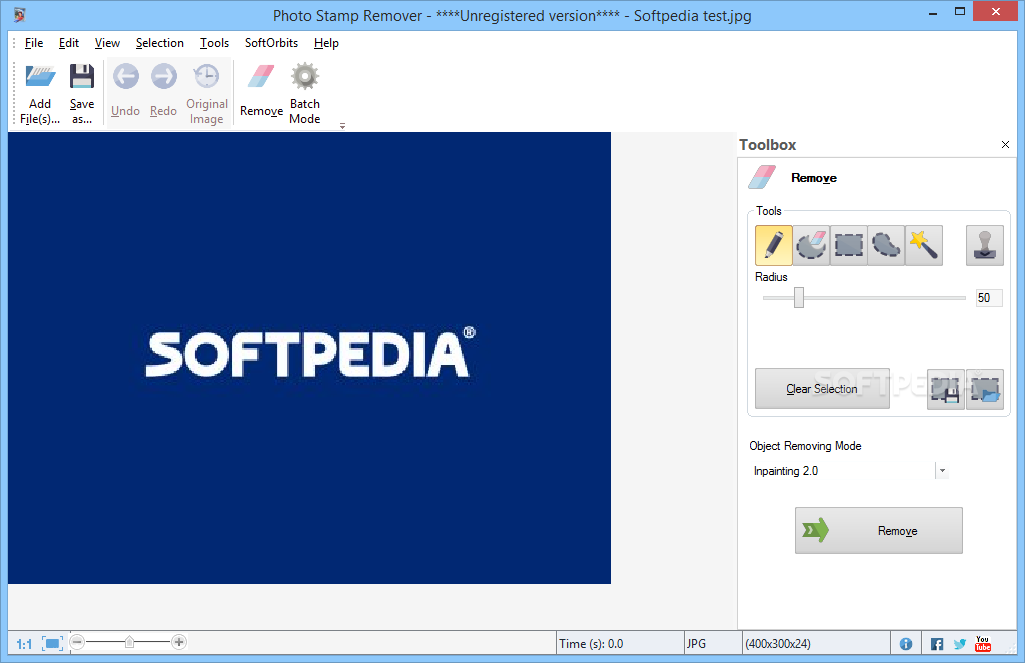Open the Selection menu

(160, 43)
